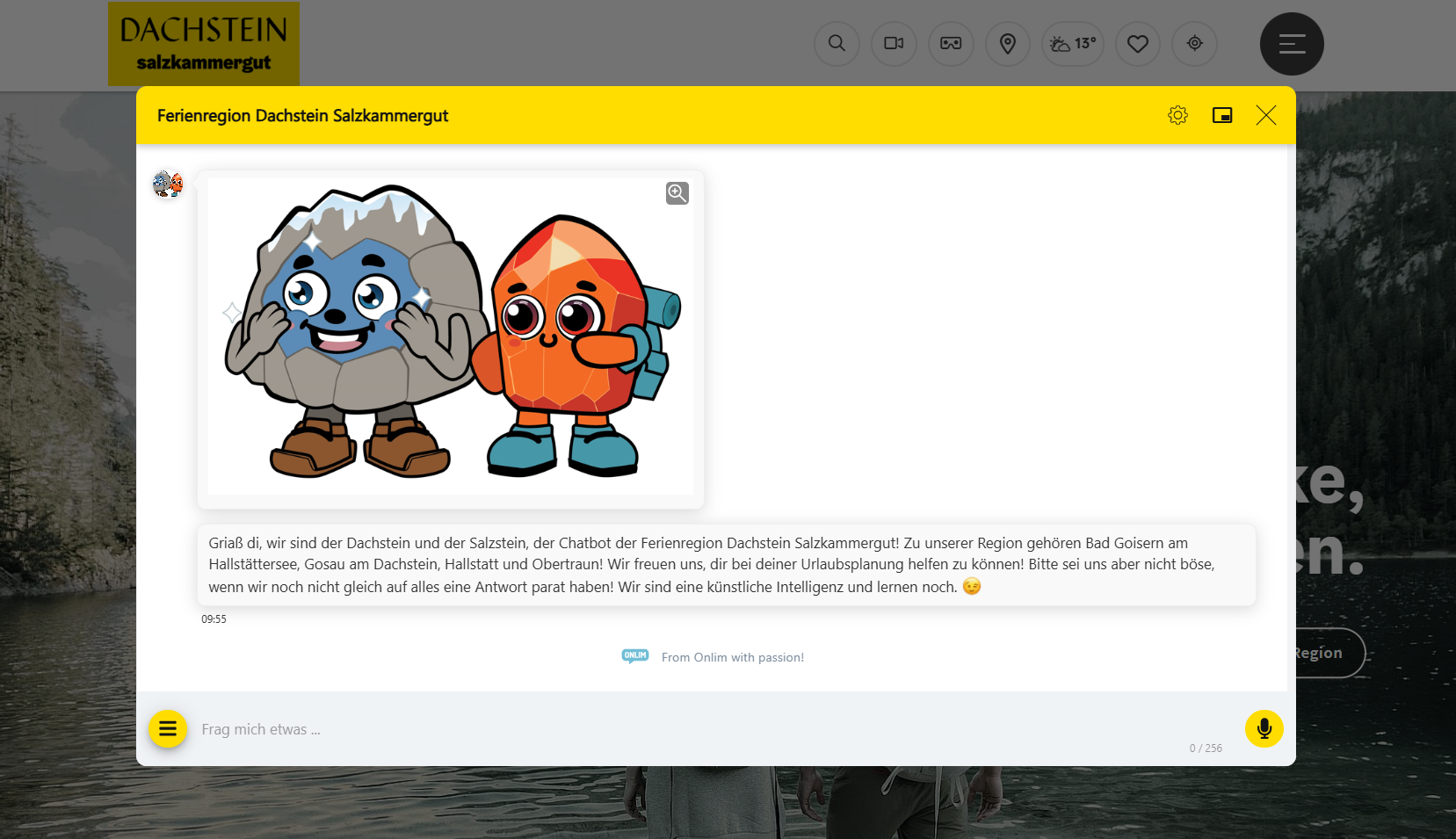Open the 360 VR tour icon
The width and height of the screenshot is (1456, 839).
(951, 44)
